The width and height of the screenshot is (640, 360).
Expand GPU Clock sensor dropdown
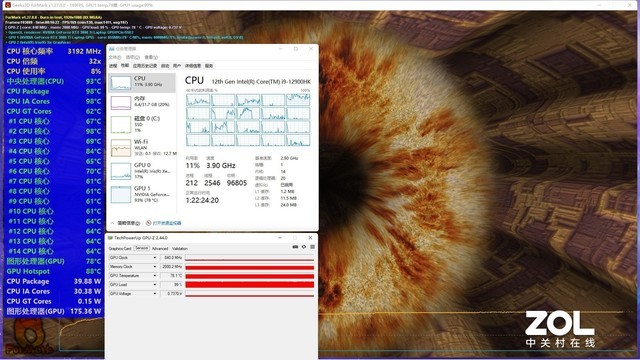tap(155, 258)
